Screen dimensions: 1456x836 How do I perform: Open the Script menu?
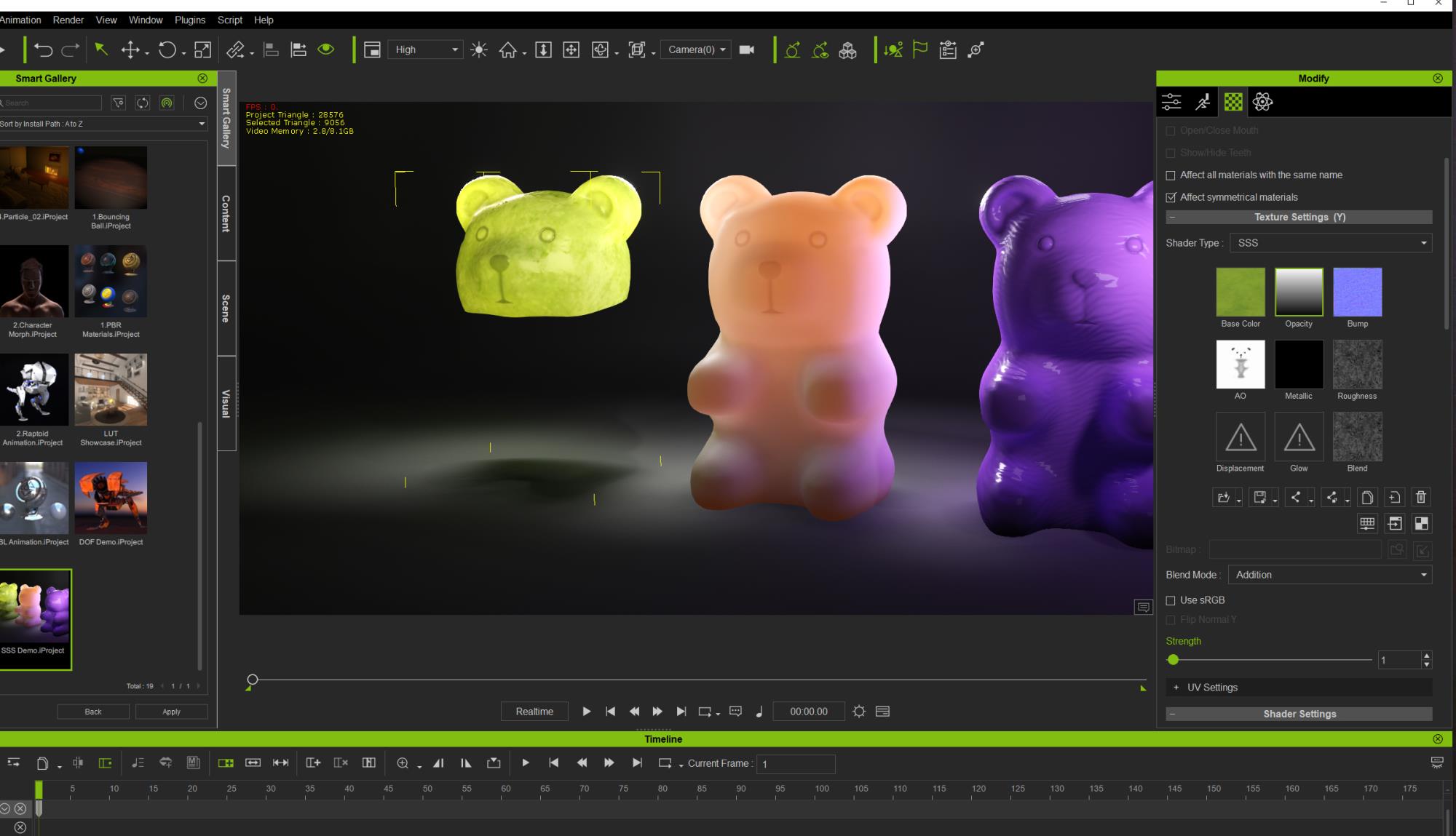pos(230,20)
